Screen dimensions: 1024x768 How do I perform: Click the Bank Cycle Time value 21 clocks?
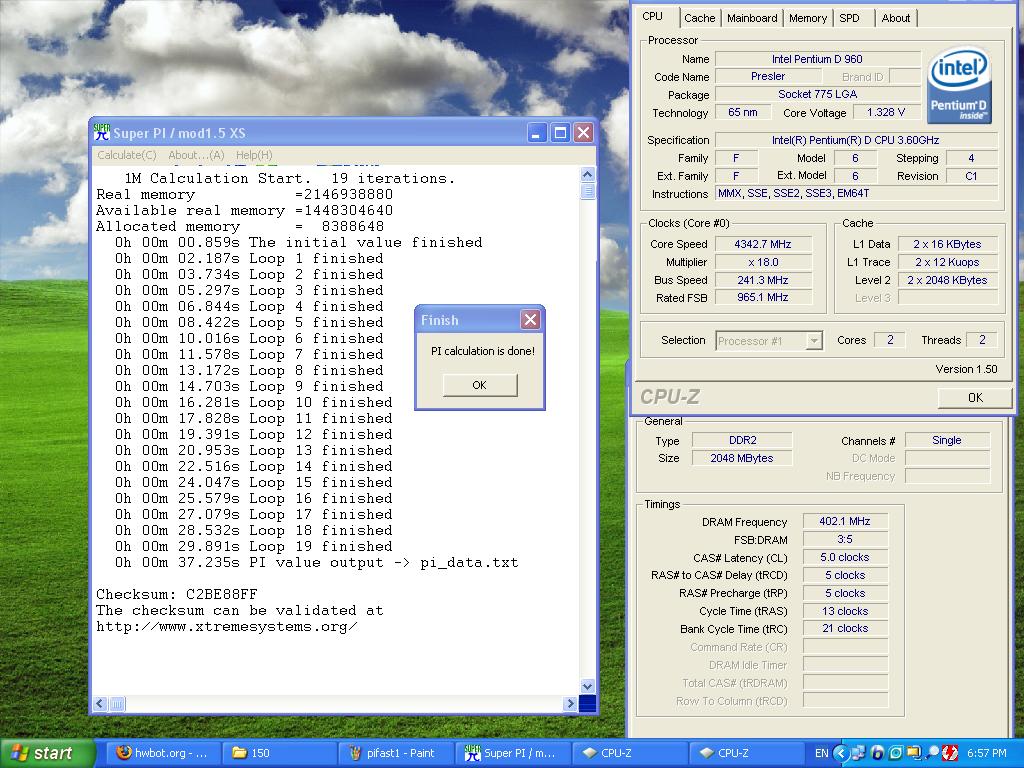pyautogui.click(x=844, y=628)
